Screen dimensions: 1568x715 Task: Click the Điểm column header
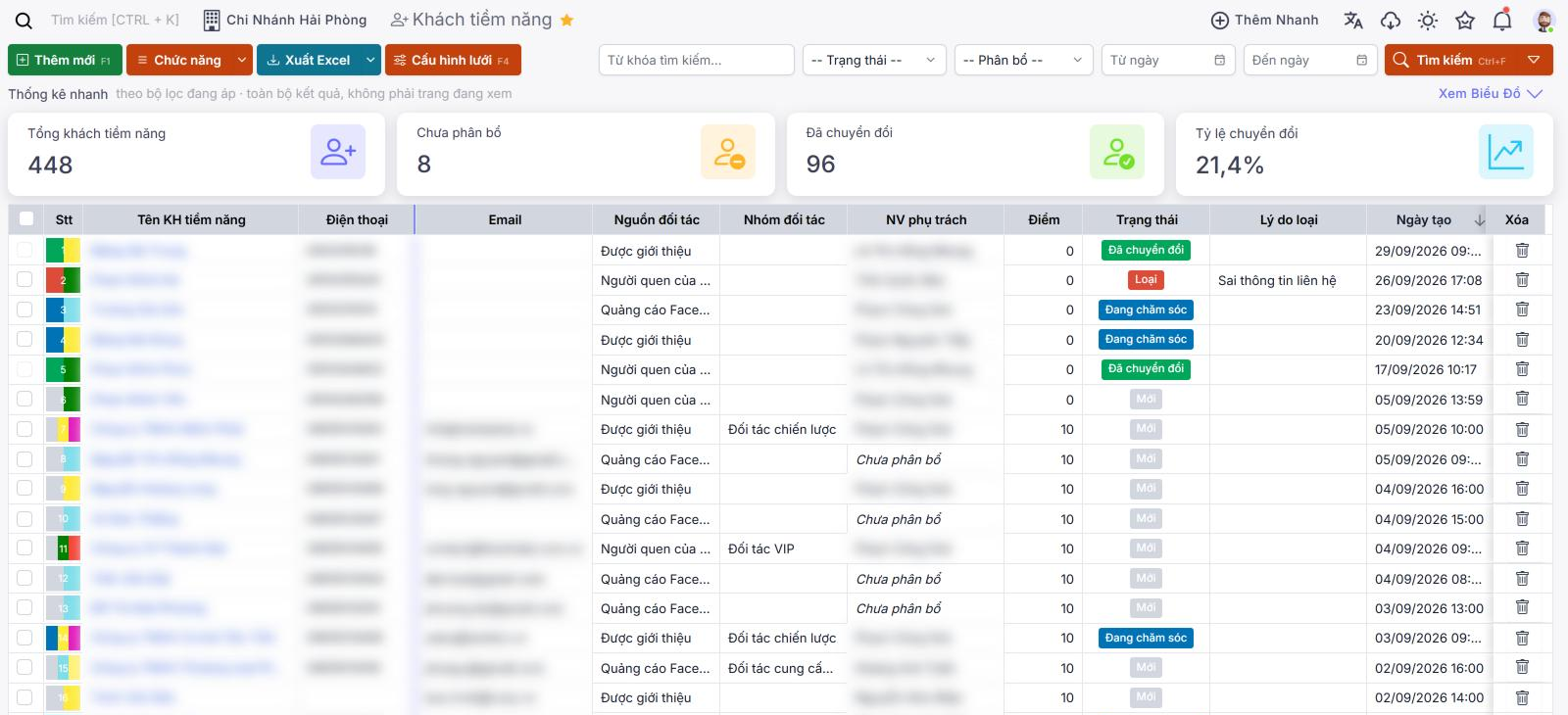click(x=1044, y=220)
